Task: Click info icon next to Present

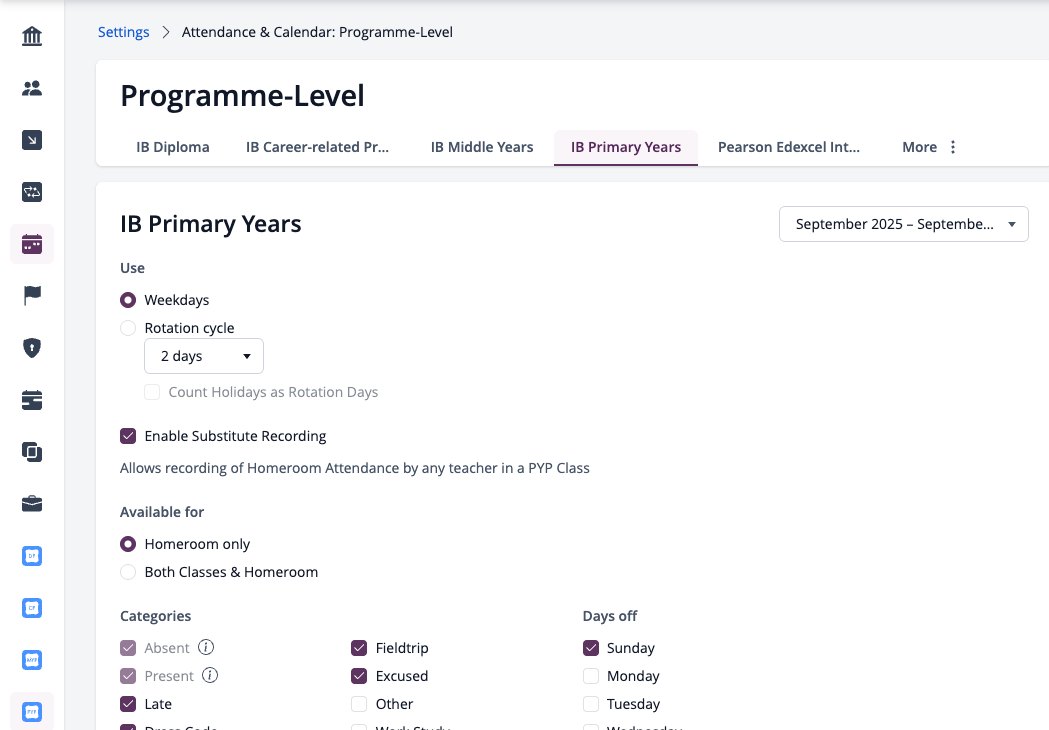Action: click(x=210, y=676)
